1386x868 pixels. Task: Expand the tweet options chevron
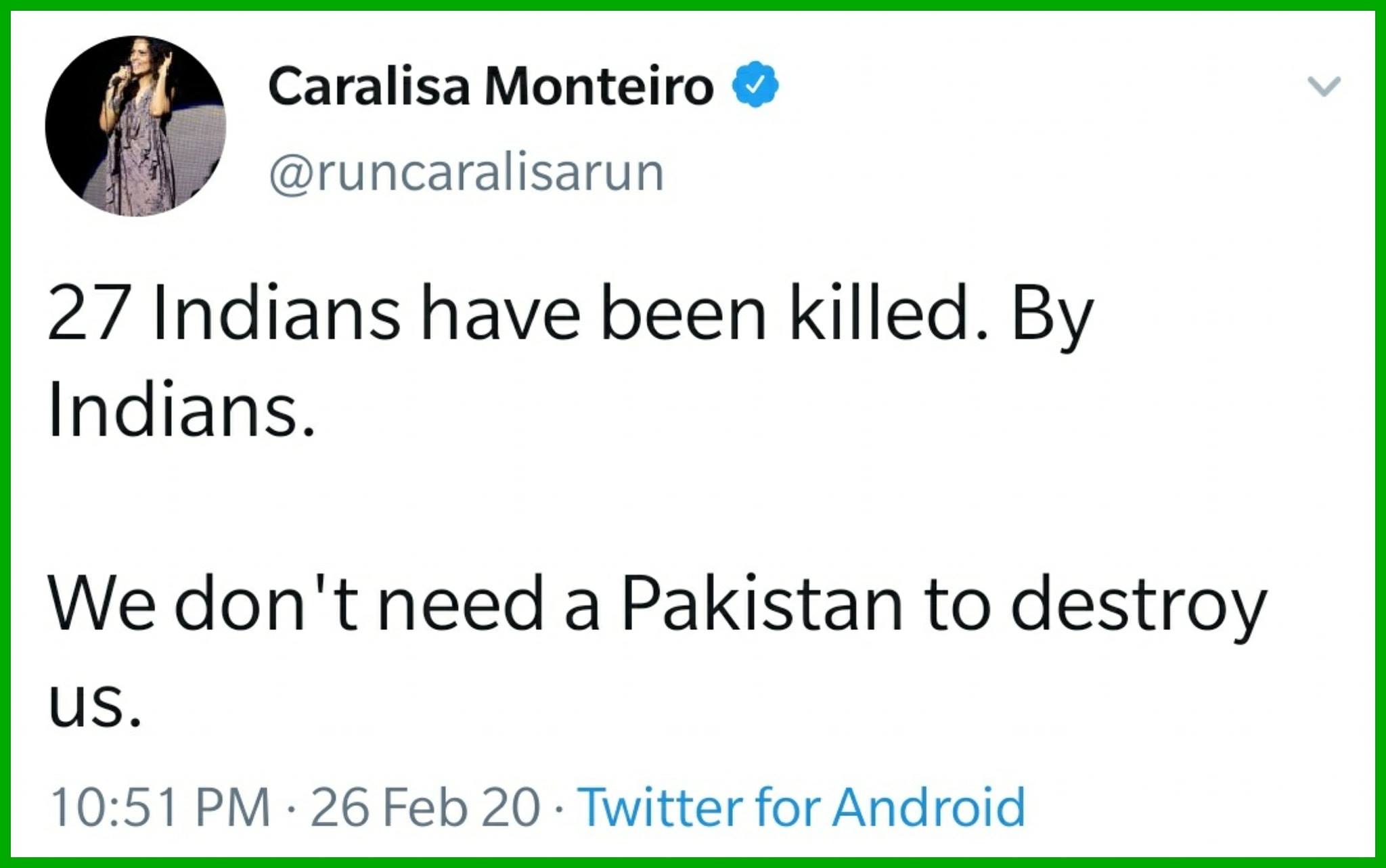(1324, 87)
